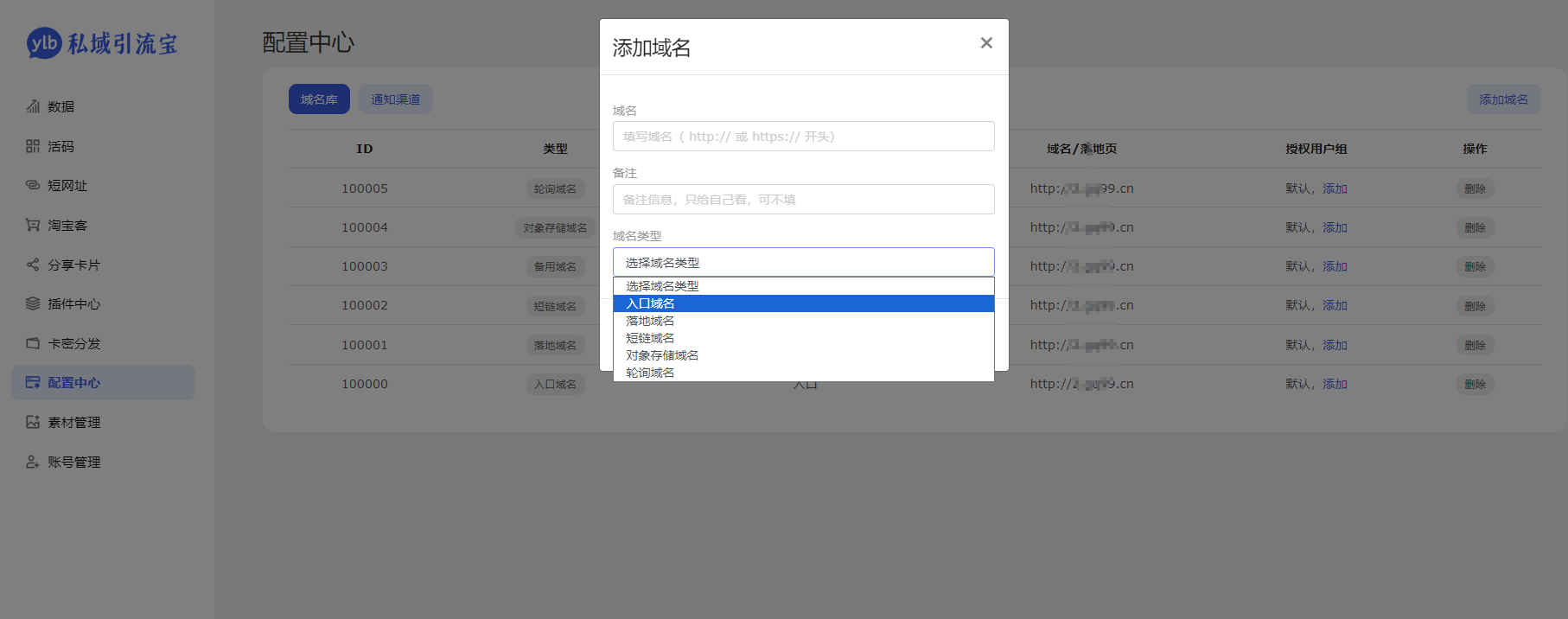Click the ylb 私域引流宝 logo
The image size is (1568, 619).
tap(102, 43)
